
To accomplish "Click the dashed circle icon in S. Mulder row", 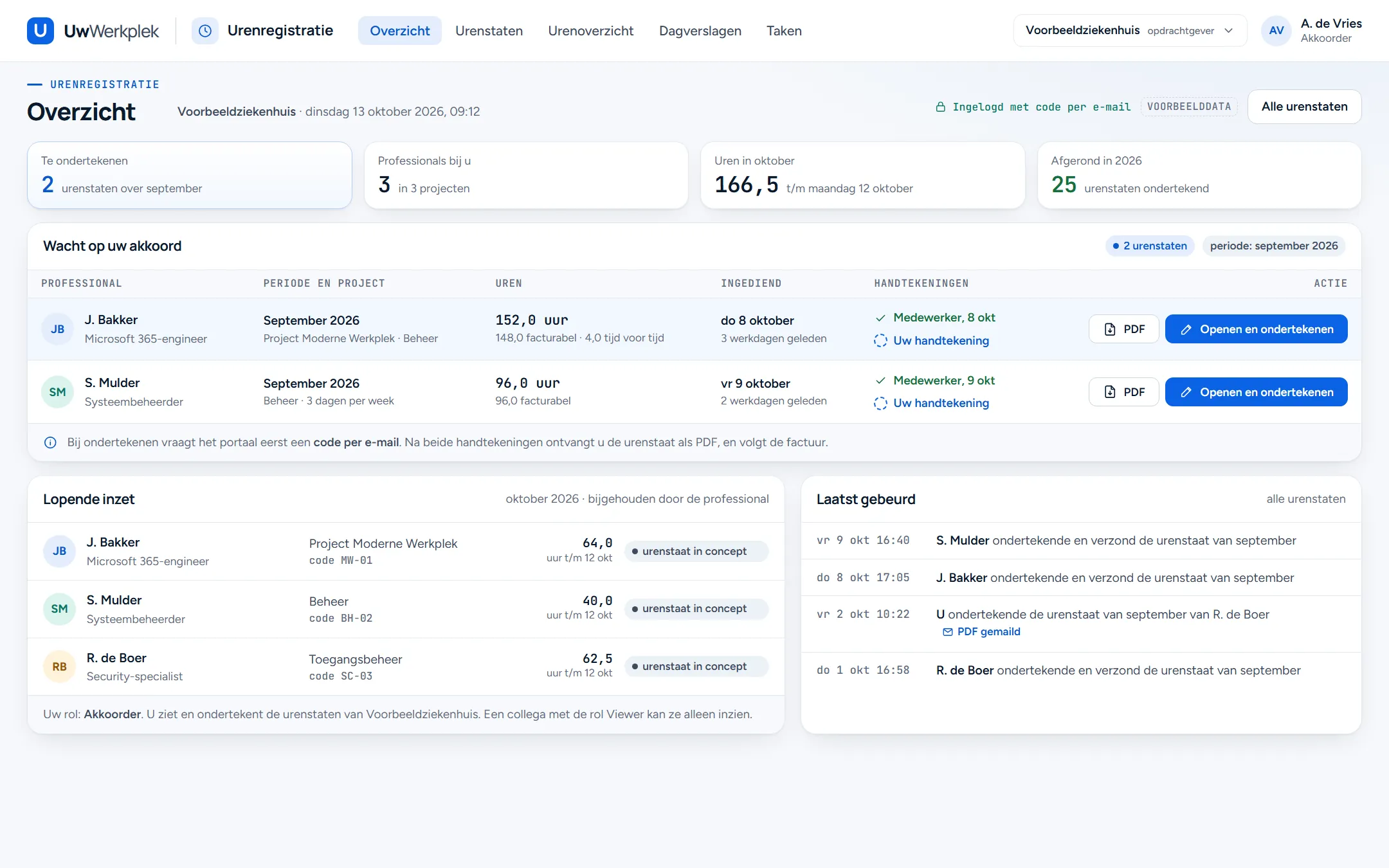I will (880, 403).
